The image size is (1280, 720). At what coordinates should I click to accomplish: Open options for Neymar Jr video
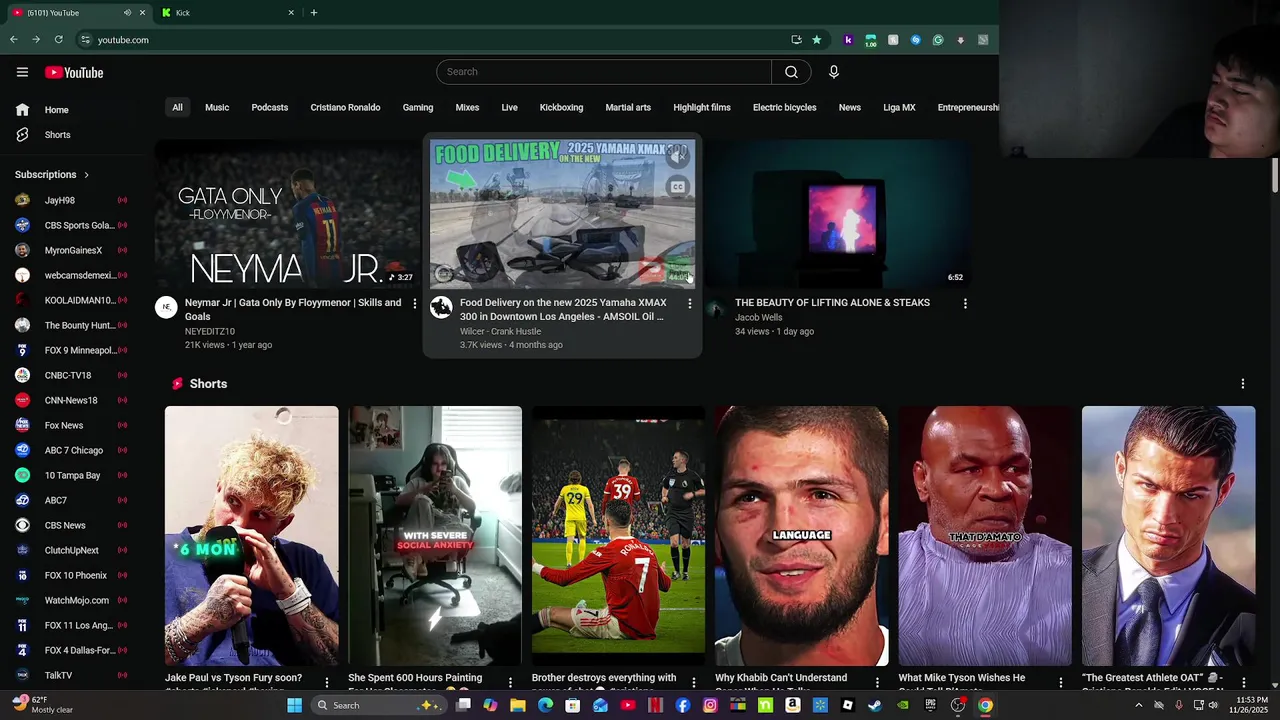pos(415,303)
